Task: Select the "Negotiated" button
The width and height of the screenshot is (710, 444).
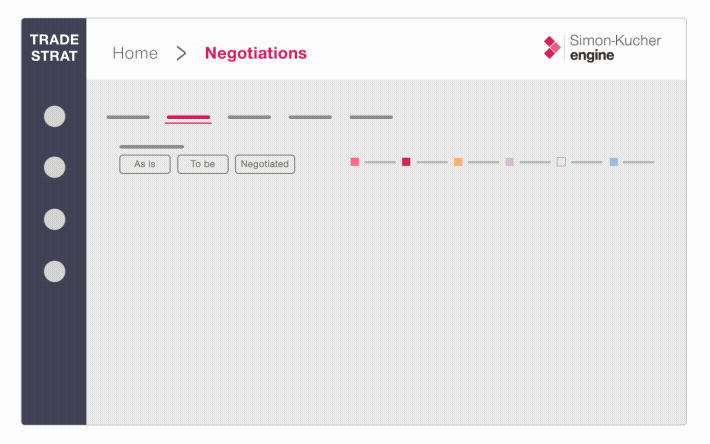Action: [265, 164]
